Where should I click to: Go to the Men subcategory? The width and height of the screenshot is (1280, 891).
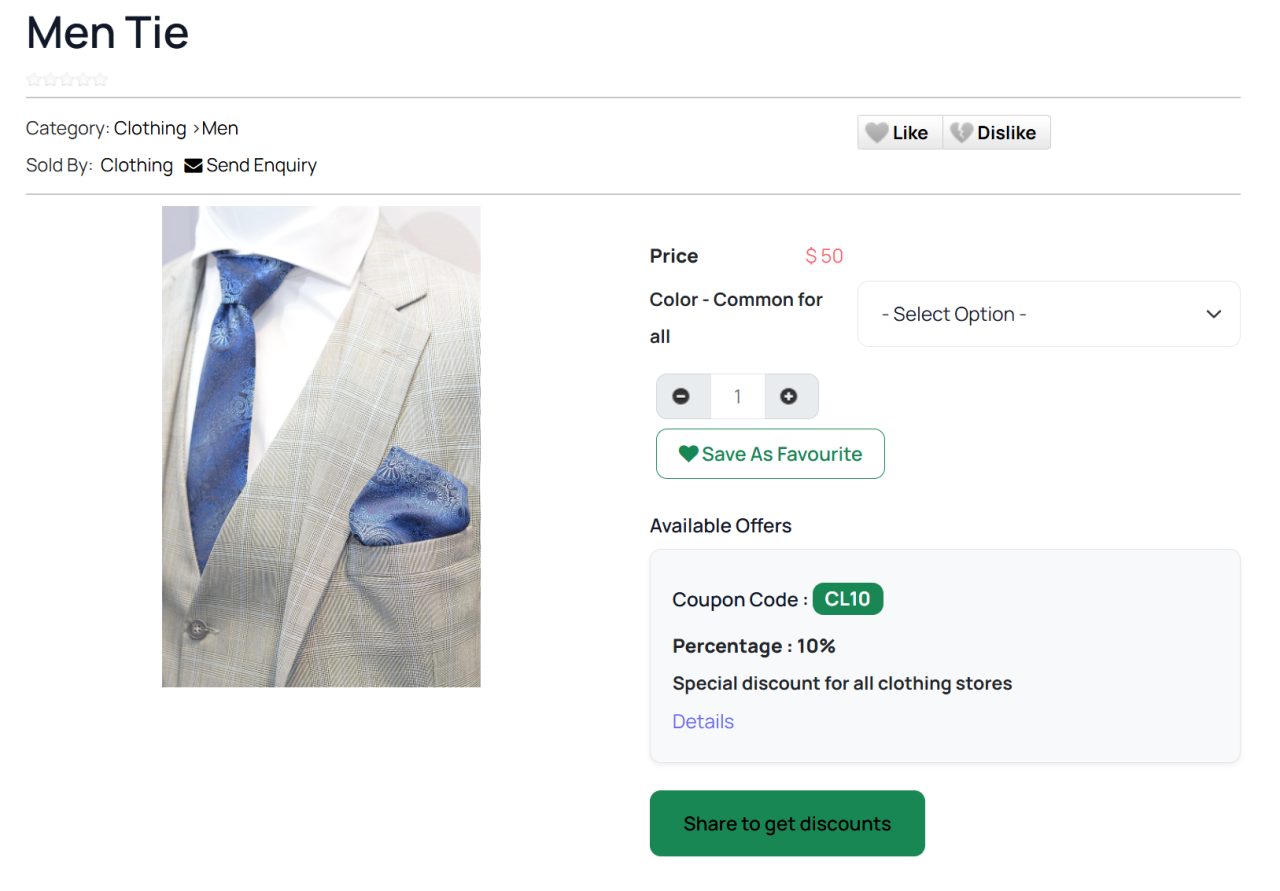pyautogui.click(x=220, y=129)
